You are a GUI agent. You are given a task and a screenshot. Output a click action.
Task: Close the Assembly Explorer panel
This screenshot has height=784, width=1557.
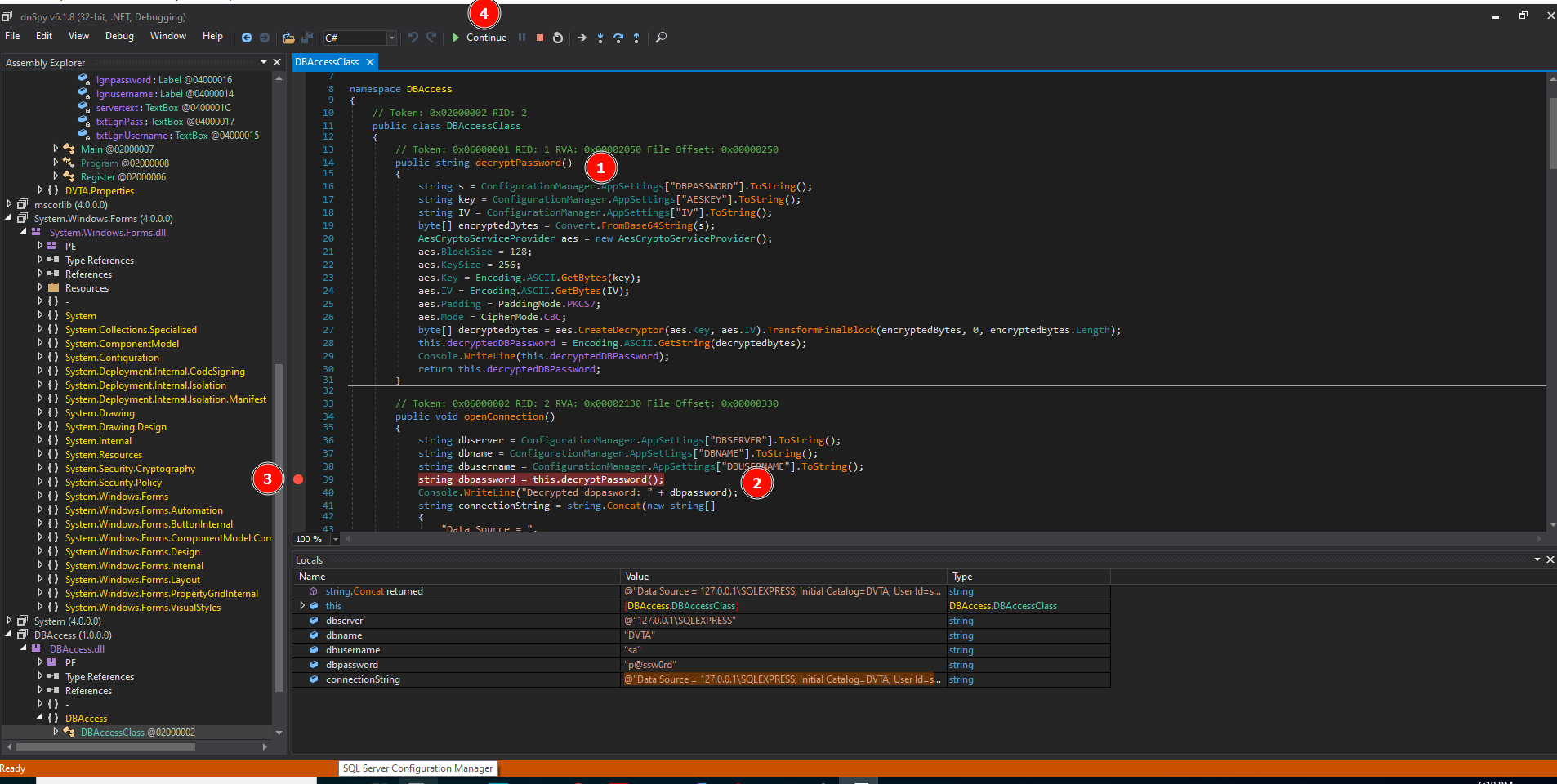pyautogui.click(x=277, y=62)
